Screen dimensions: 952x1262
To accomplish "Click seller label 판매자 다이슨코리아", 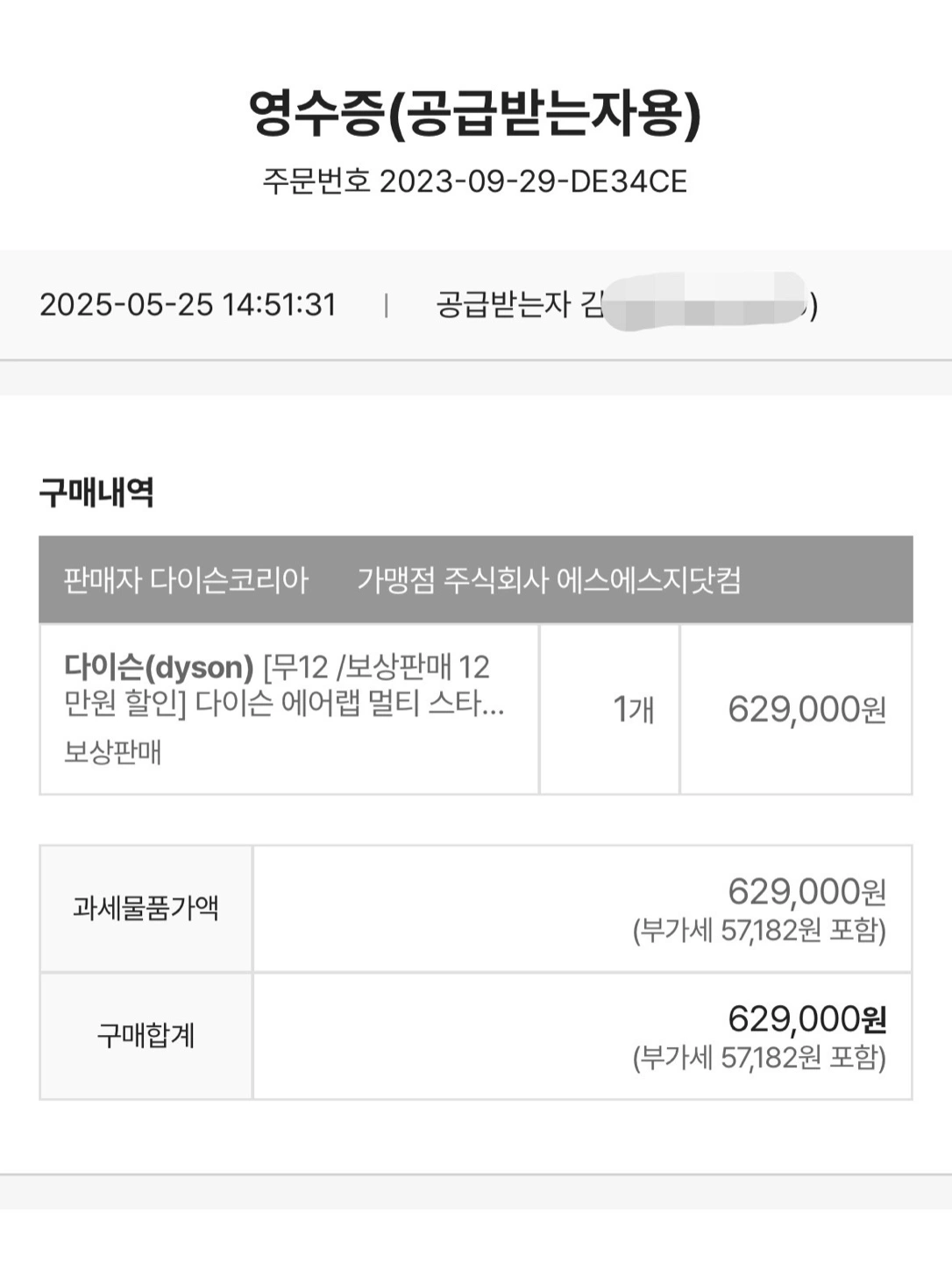I will pyautogui.click(x=186, y=580).
